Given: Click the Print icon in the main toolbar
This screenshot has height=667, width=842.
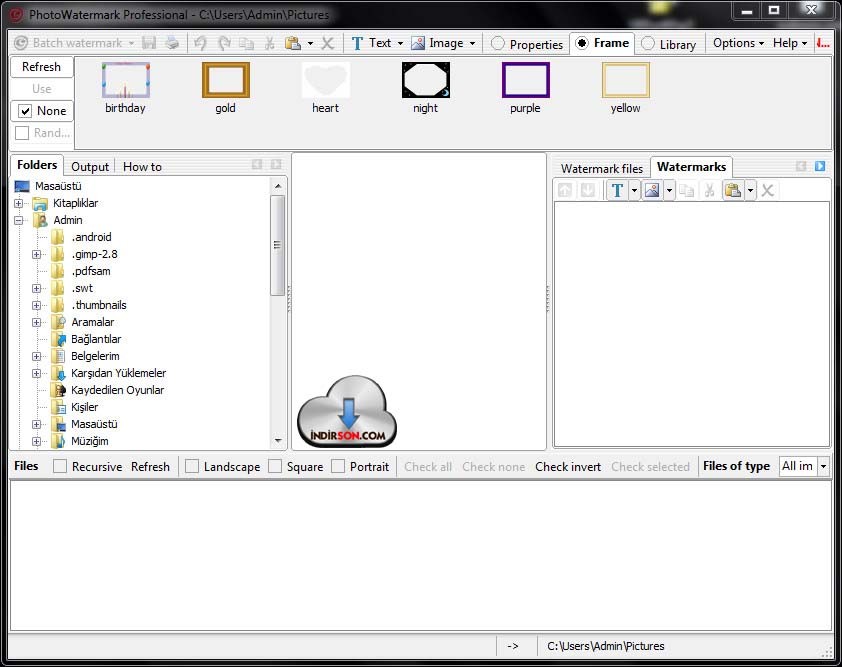Looking at the screenshot, I should pos(172,43).
